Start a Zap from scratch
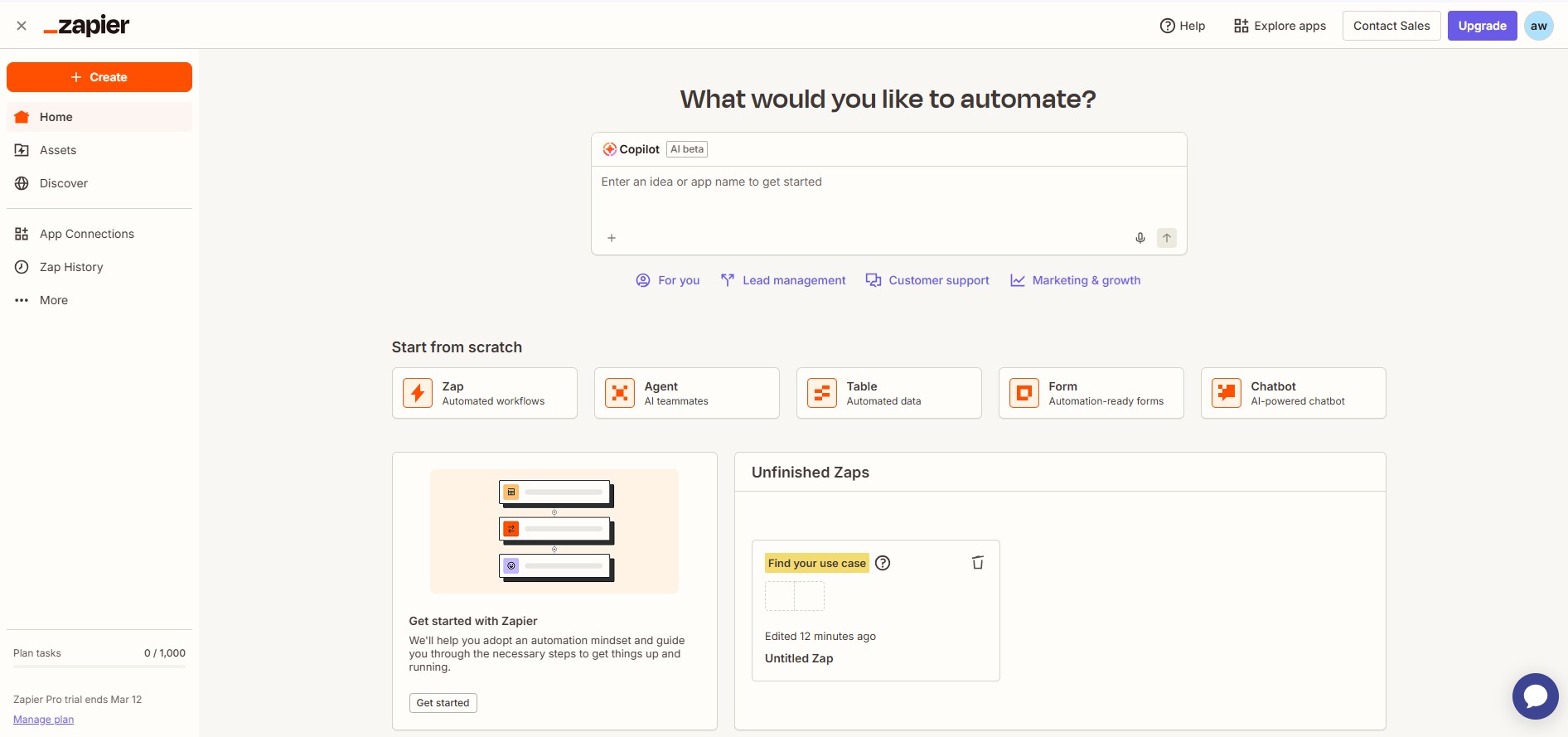The height and width of the screenshot is (737, 1568). point(485,393)
